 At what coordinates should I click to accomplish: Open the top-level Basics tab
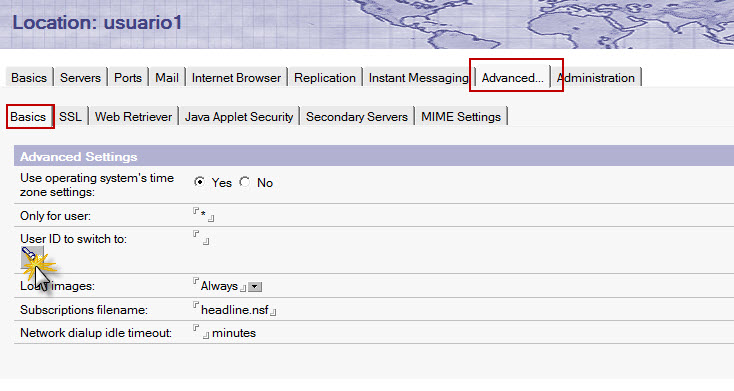(29, 78)
